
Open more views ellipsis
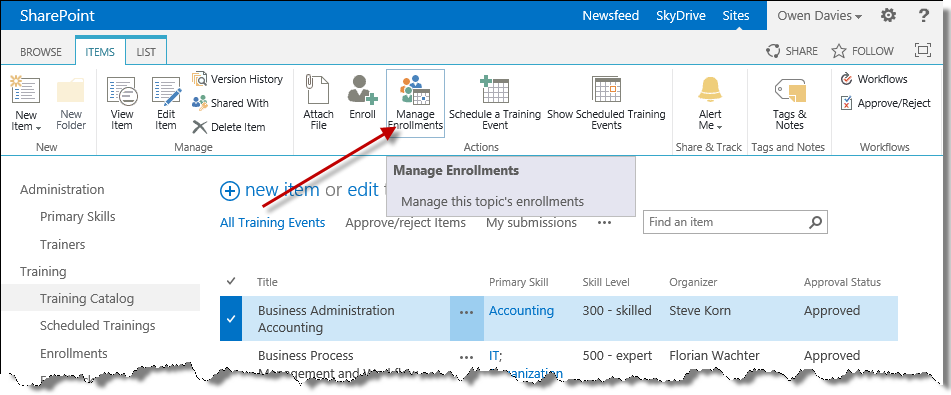[x=604, y=223]
